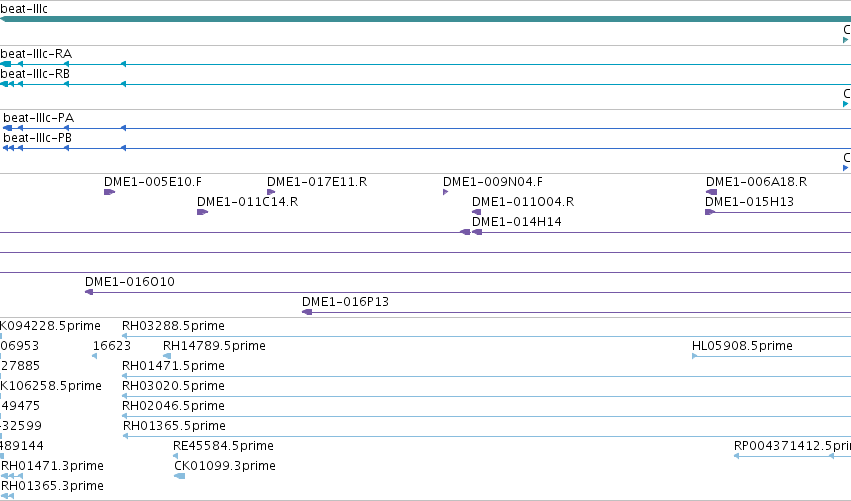Image resolution: width=851 pixels, height=501 pixels.
Task: Select the DME1-011O04.R feature label
Action: click(x=523, y=202)
